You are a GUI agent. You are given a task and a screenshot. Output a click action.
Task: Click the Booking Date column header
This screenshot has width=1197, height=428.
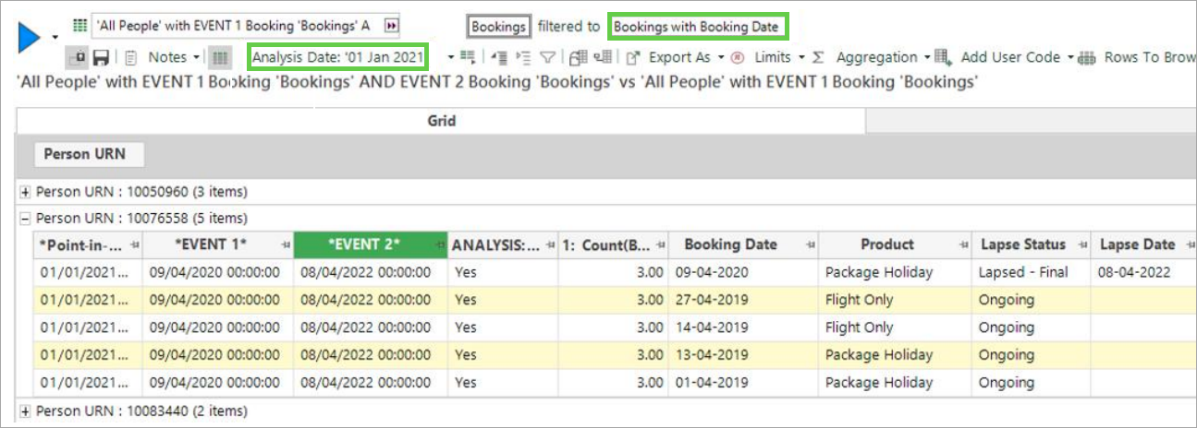(x=733, y=245)
